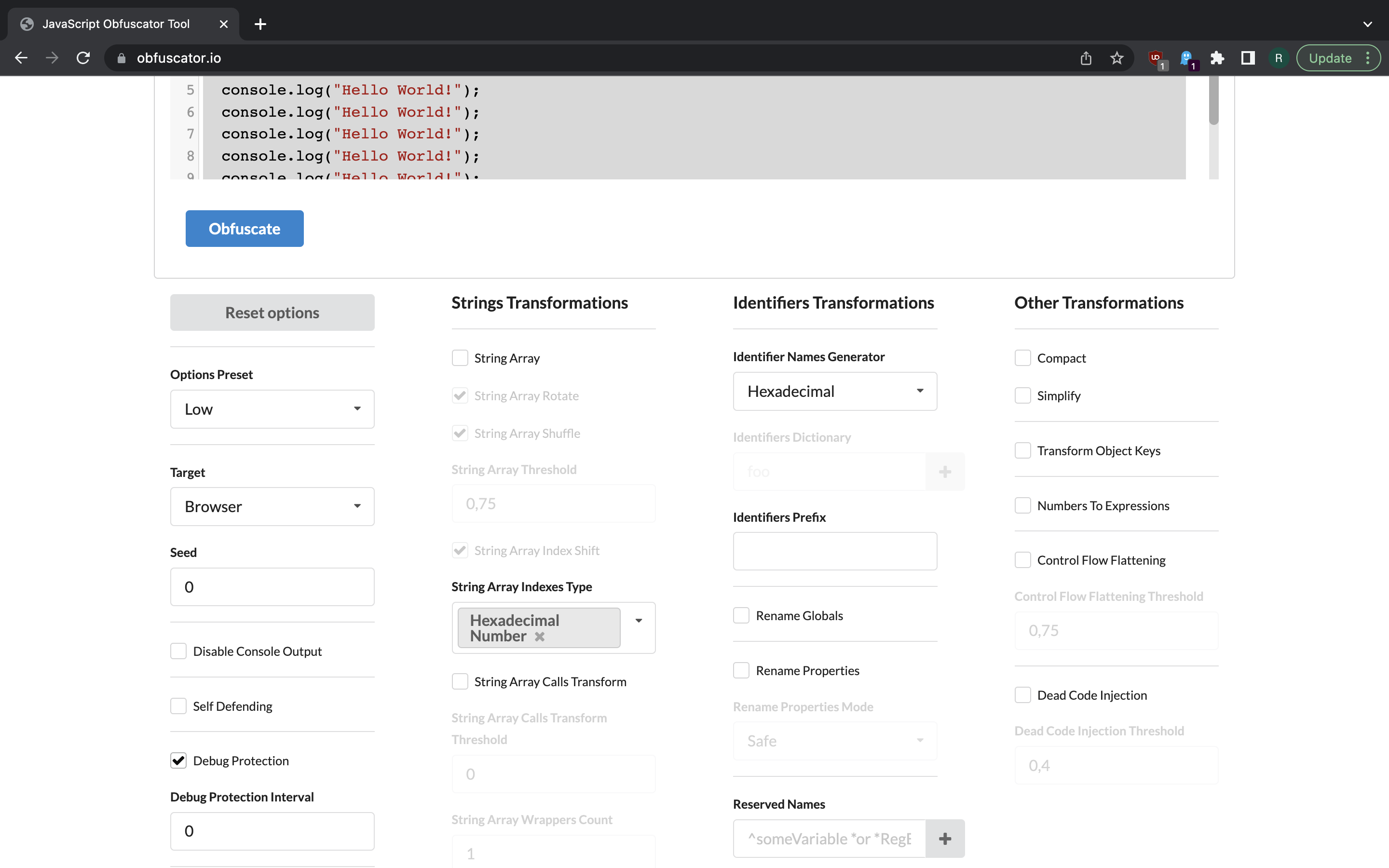1389x868 pixels.
Task: Open the Extensions puzzle icon
Action: click(1217, 58)
